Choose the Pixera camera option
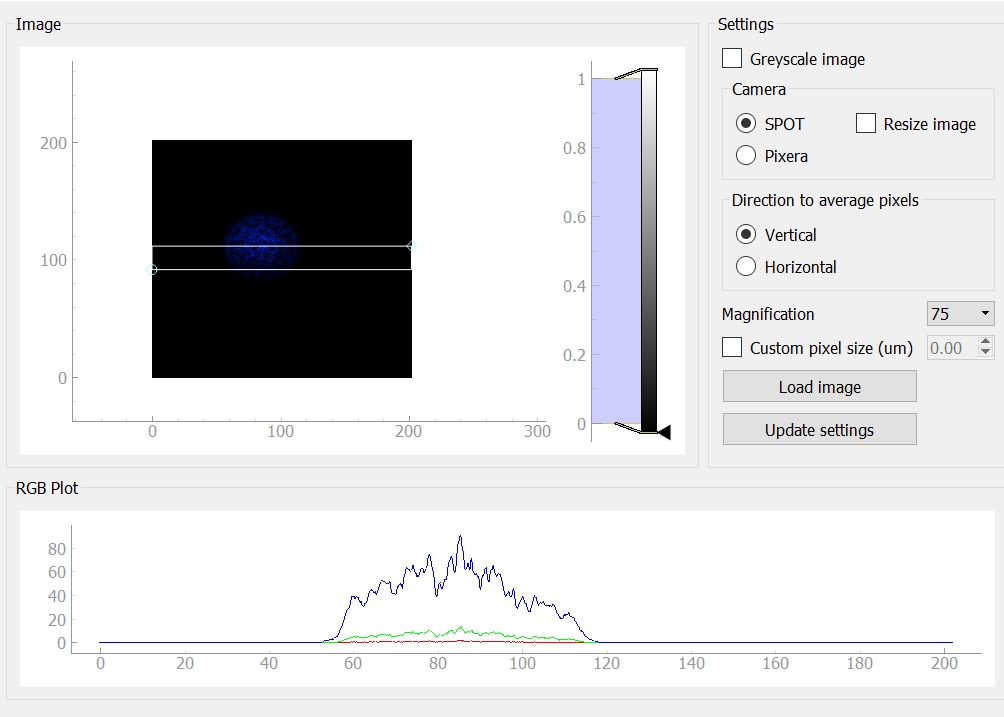Viewport: 1004px width, 717px height. 746,156
